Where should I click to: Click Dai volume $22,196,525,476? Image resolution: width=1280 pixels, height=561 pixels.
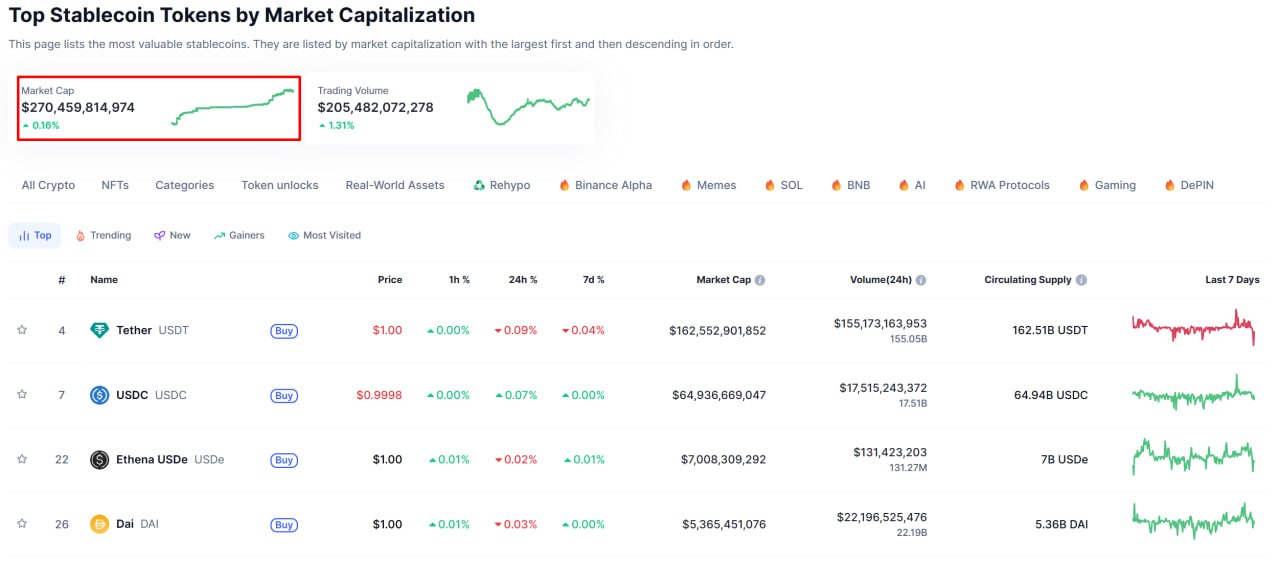[x=882, y=517]
